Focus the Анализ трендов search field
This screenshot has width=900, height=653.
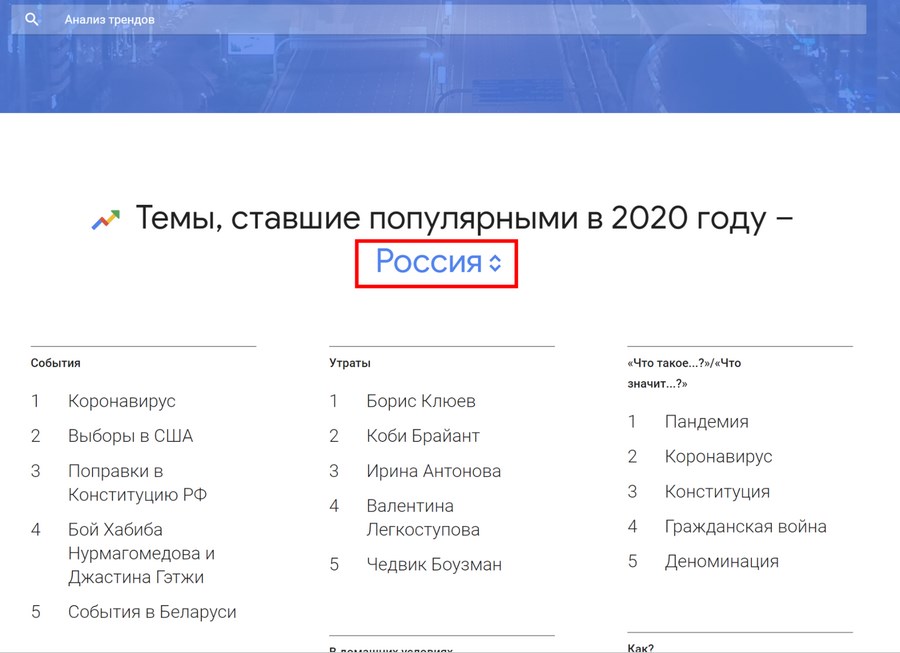(439, 20)
